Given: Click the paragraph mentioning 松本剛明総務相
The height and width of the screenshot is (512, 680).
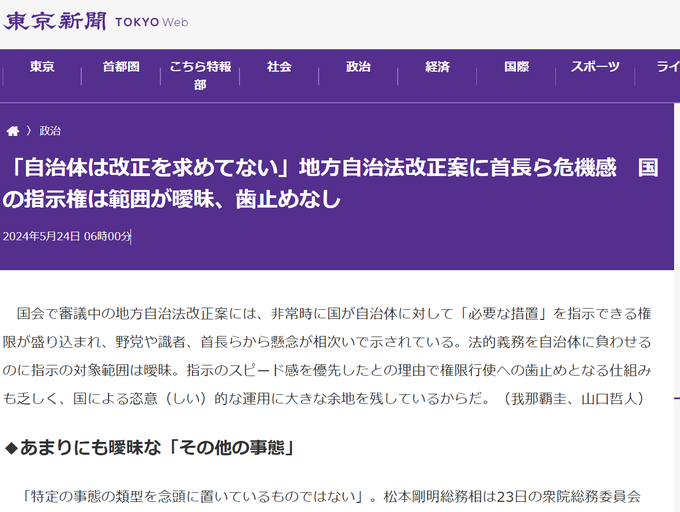Looking at the screenshot, I should coord(332,497).
